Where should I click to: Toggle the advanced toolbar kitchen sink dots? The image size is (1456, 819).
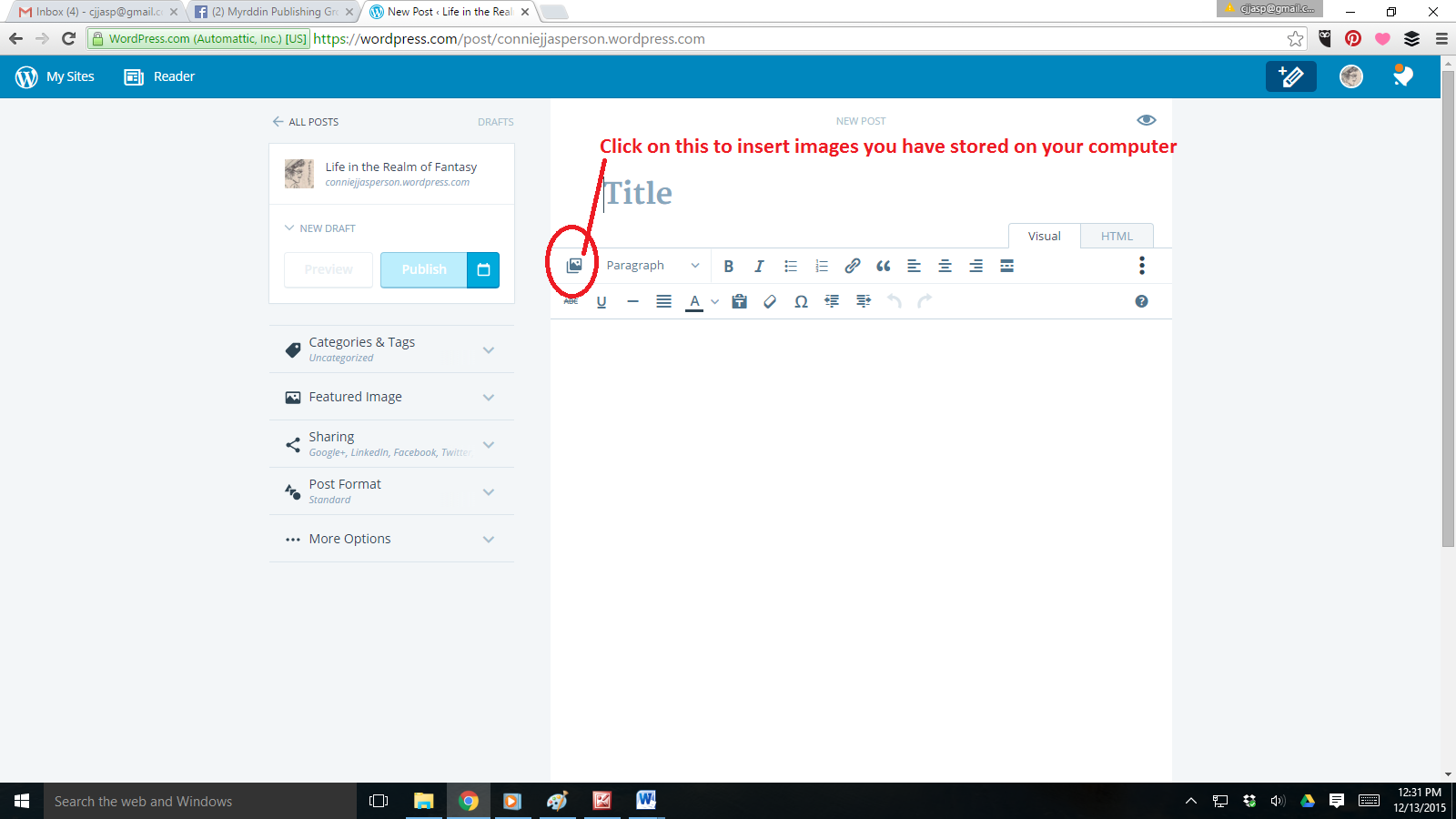1141,266
